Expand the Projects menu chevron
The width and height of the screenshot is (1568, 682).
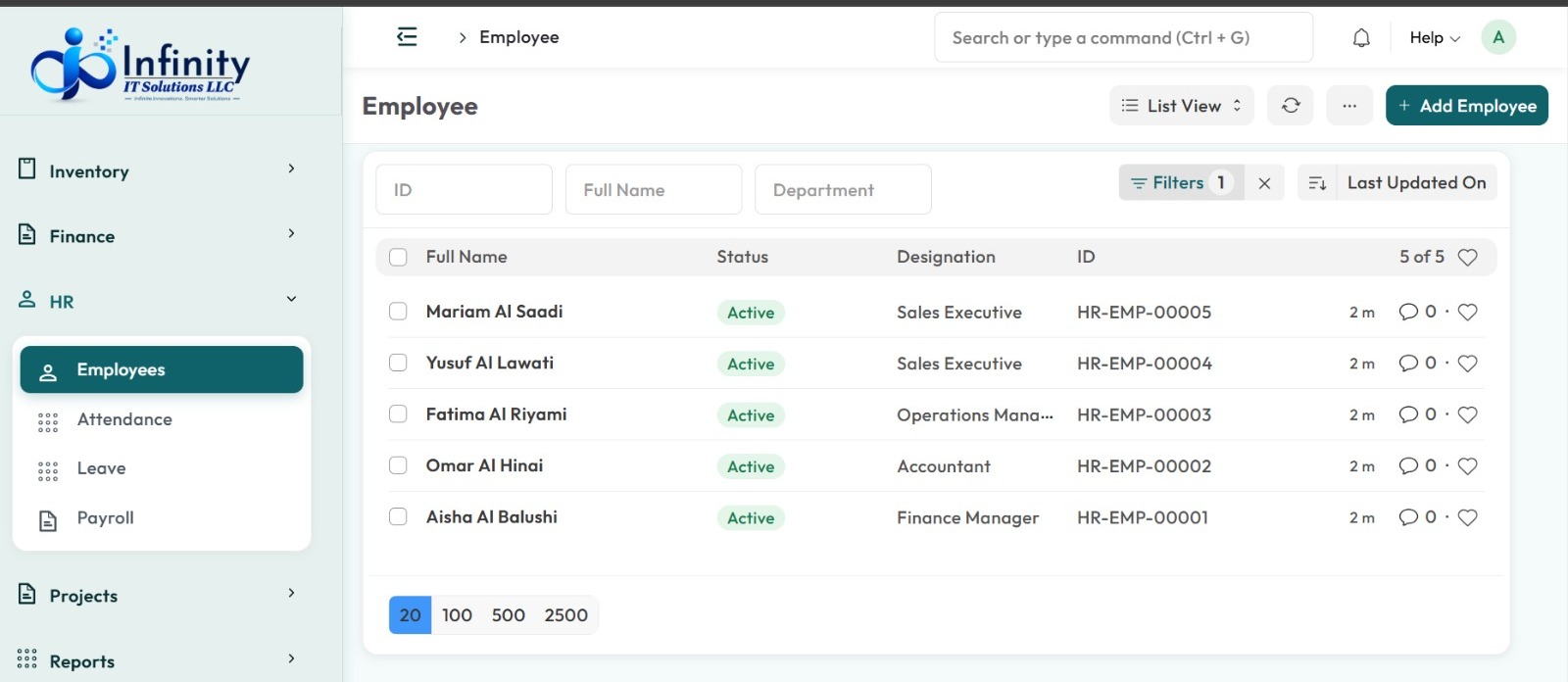click(x=291, y=593)
